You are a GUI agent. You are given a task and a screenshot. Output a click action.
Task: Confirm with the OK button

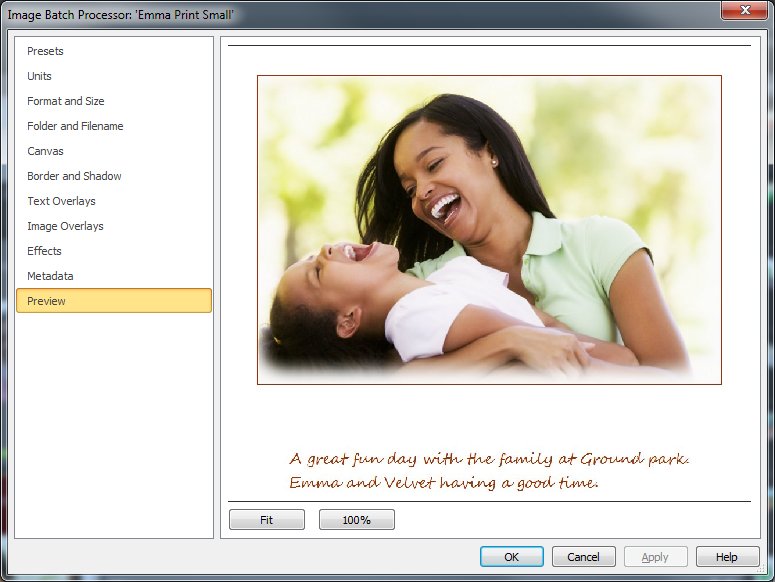(x=512, y=557)
